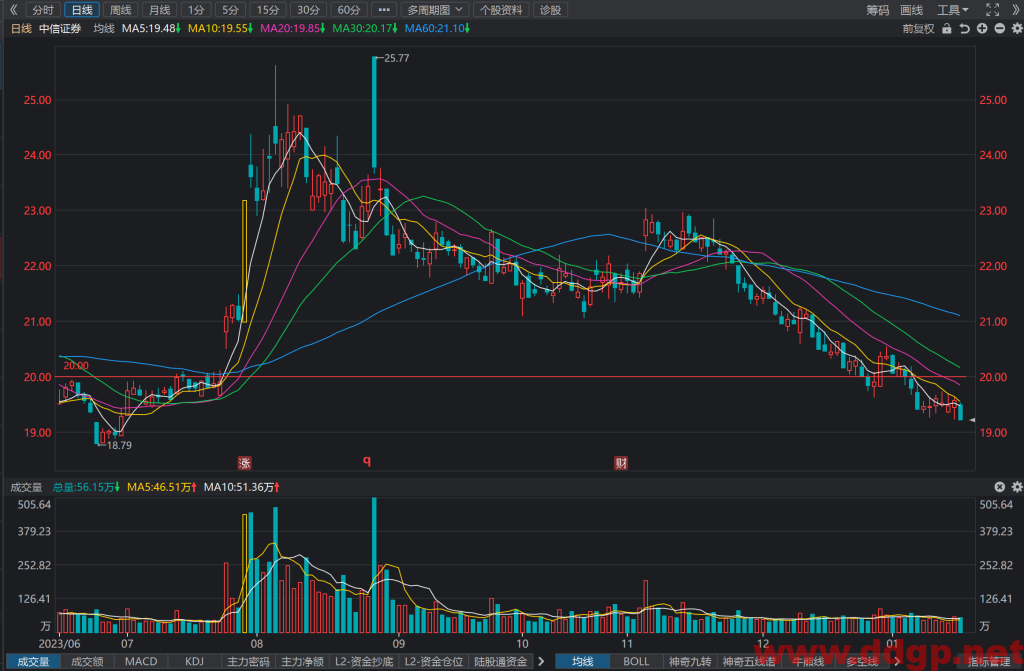Expand right panel with double-chevron arrow

1016,10
